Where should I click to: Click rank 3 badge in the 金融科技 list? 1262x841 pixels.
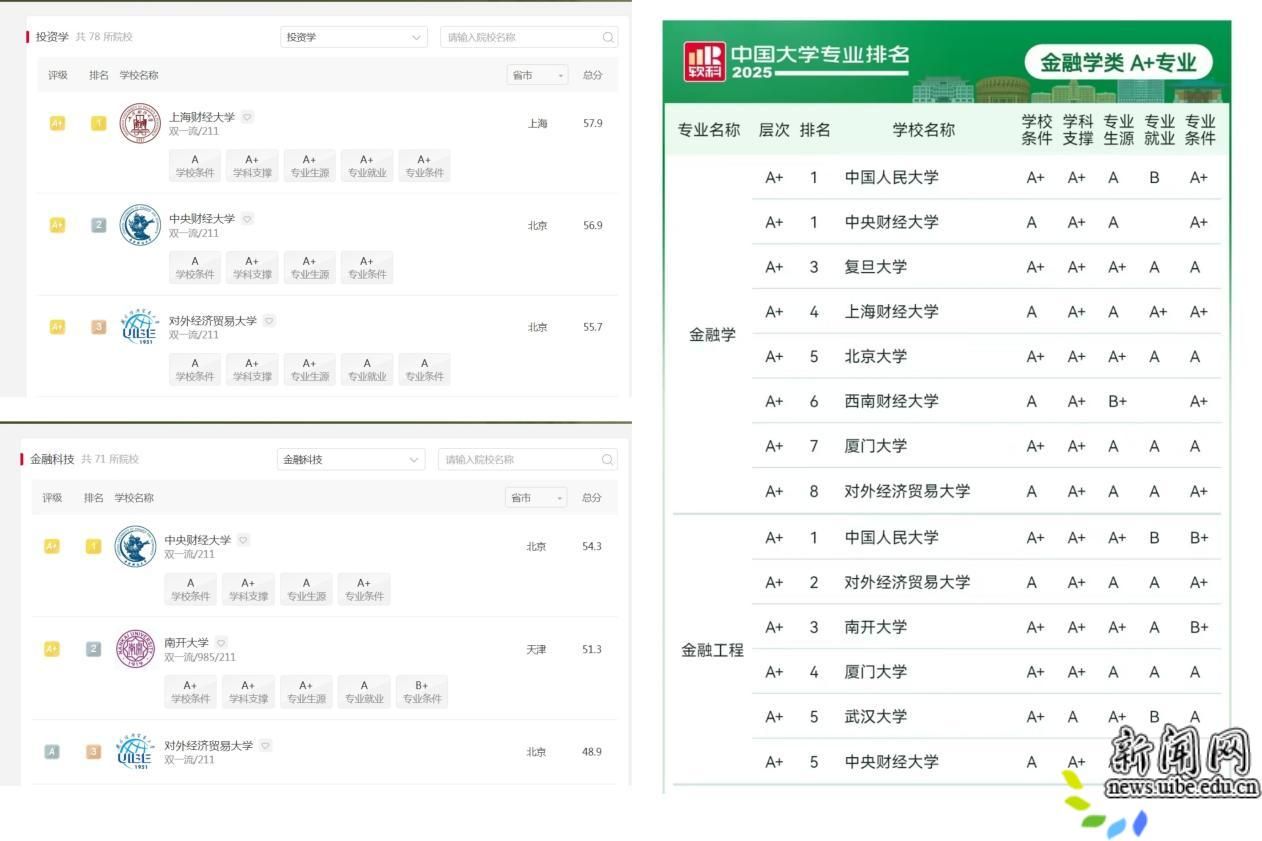[x=93, y=751]
